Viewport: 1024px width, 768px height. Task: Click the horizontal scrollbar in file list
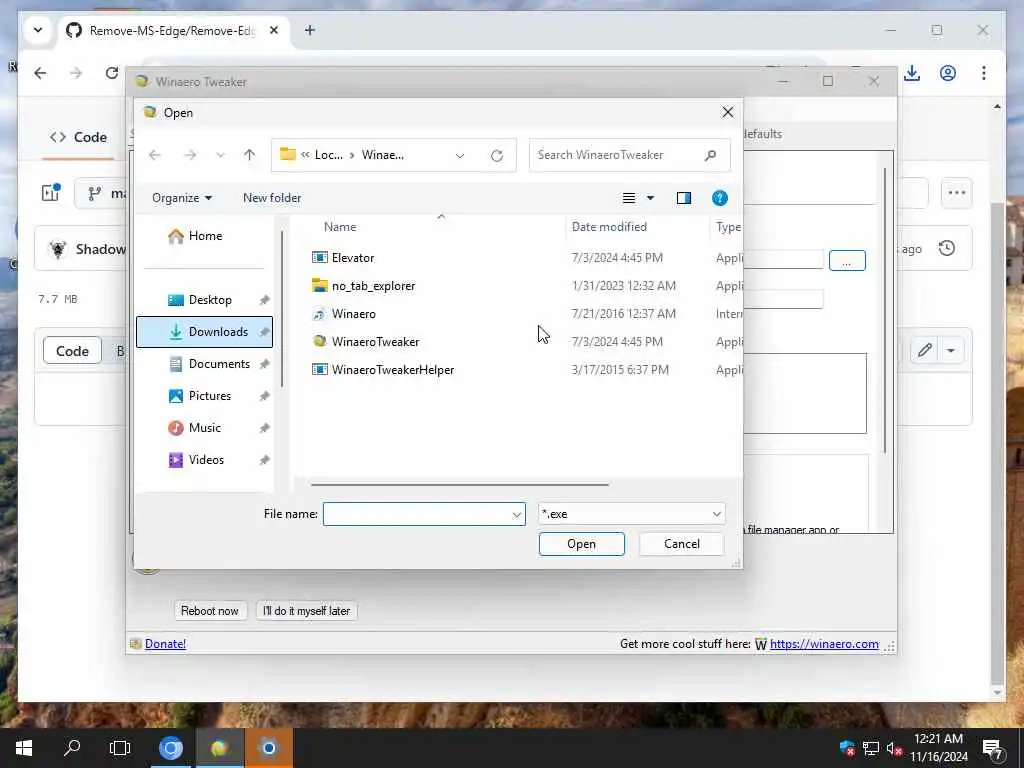click(460, 485)
